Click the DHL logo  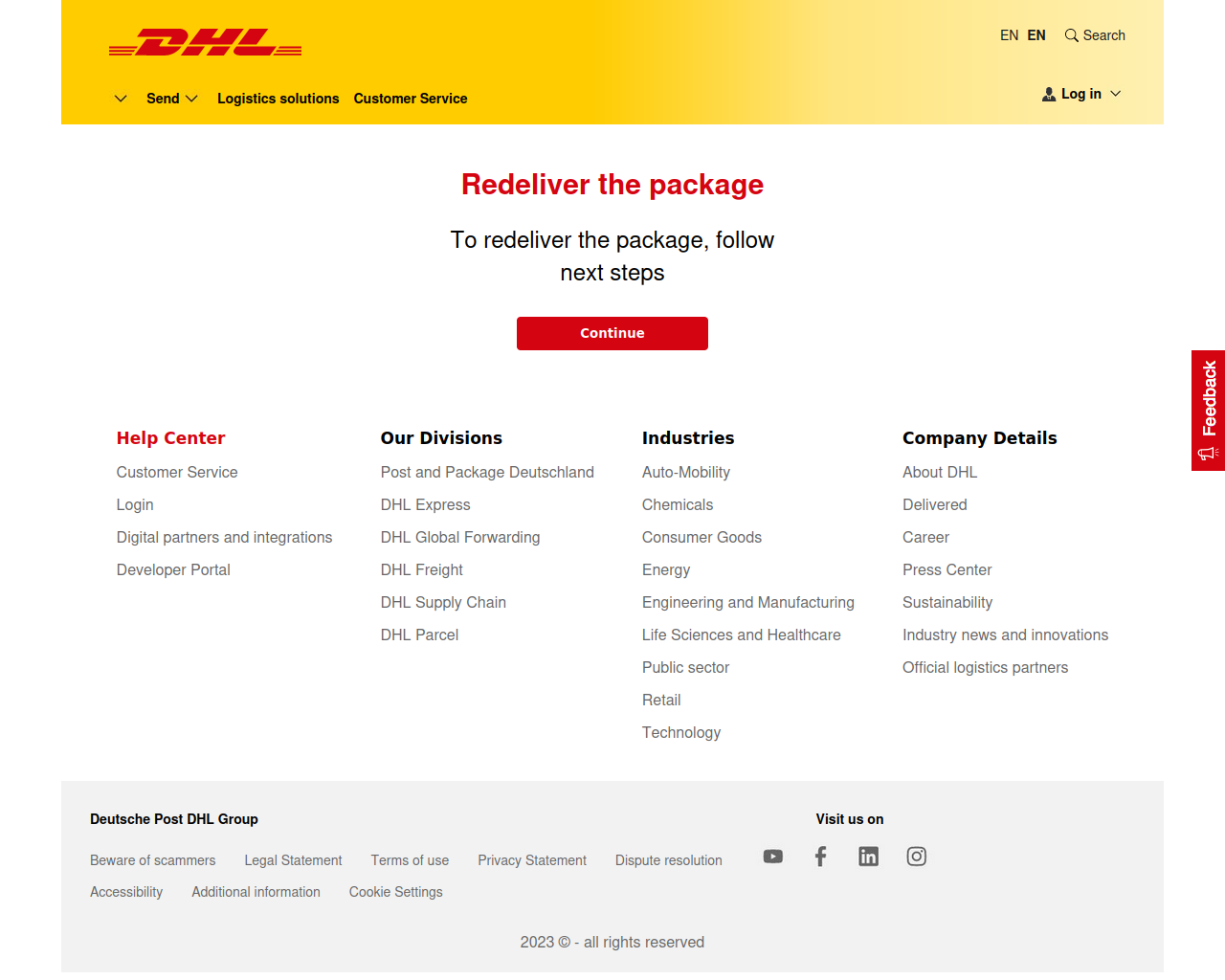206,42
